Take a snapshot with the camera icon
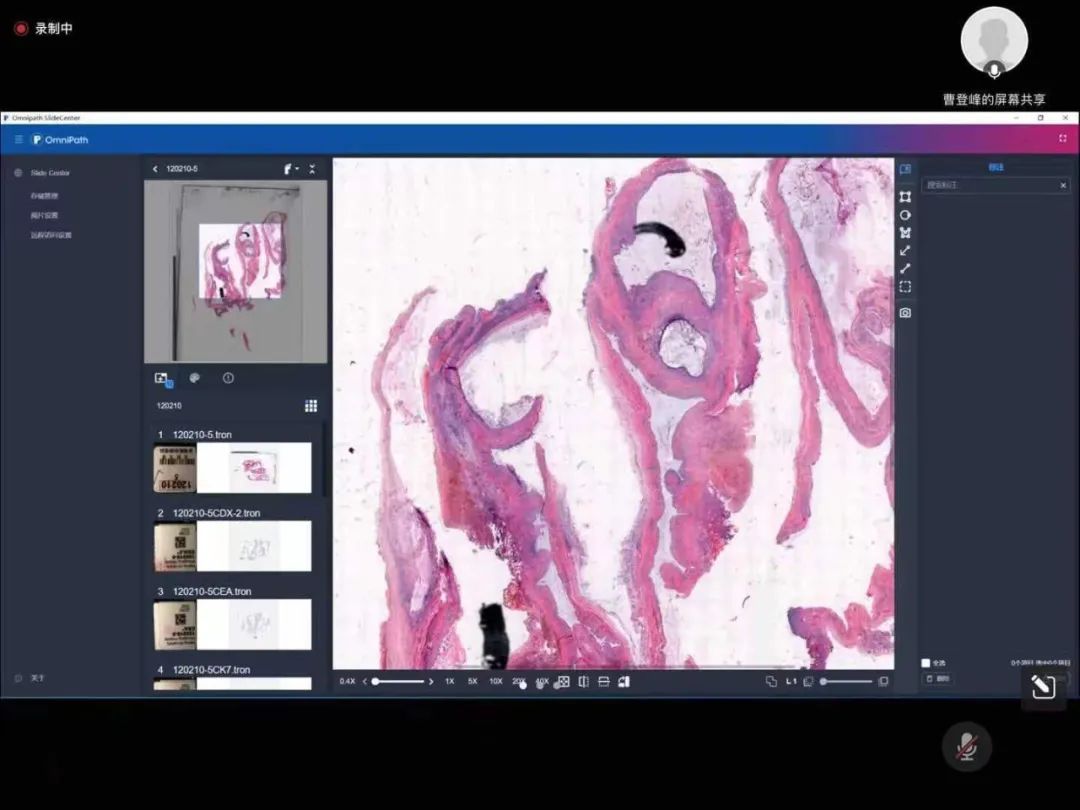This screenshot has width=1080, height=810. tap(905, 313)
